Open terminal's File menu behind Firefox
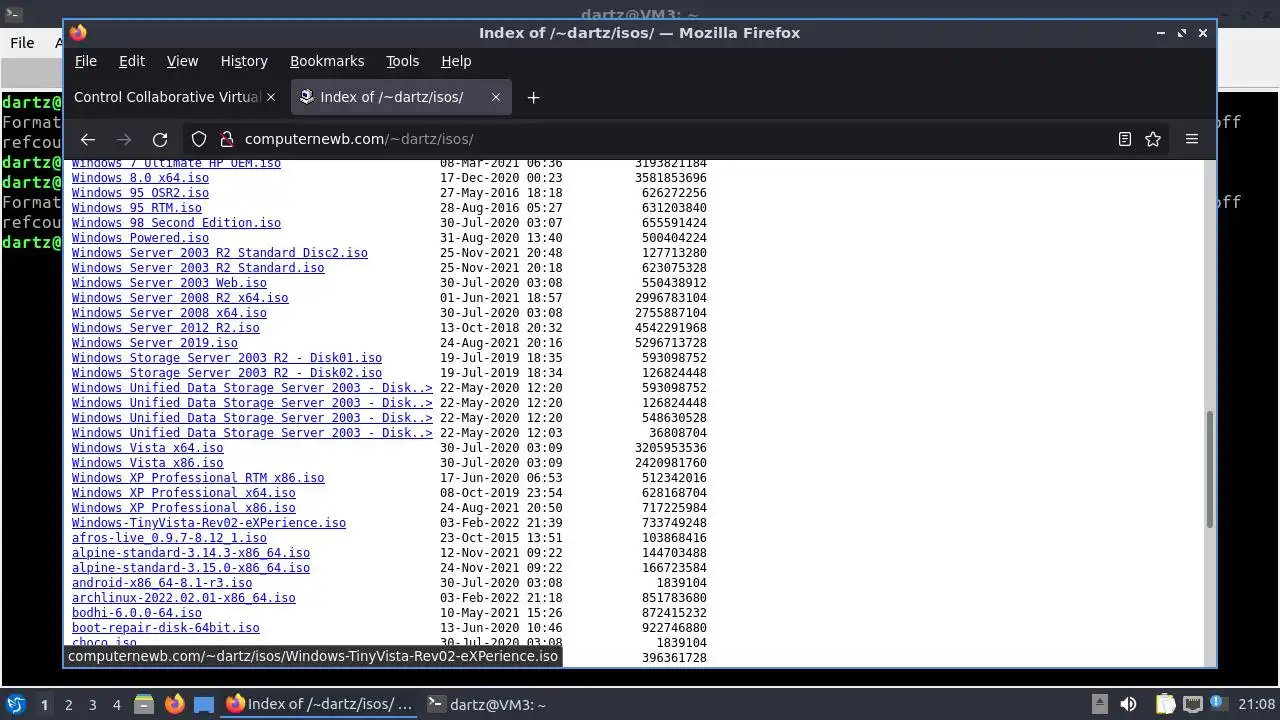Viewport: 1280px width, 720px height. [x=22, y=42]
